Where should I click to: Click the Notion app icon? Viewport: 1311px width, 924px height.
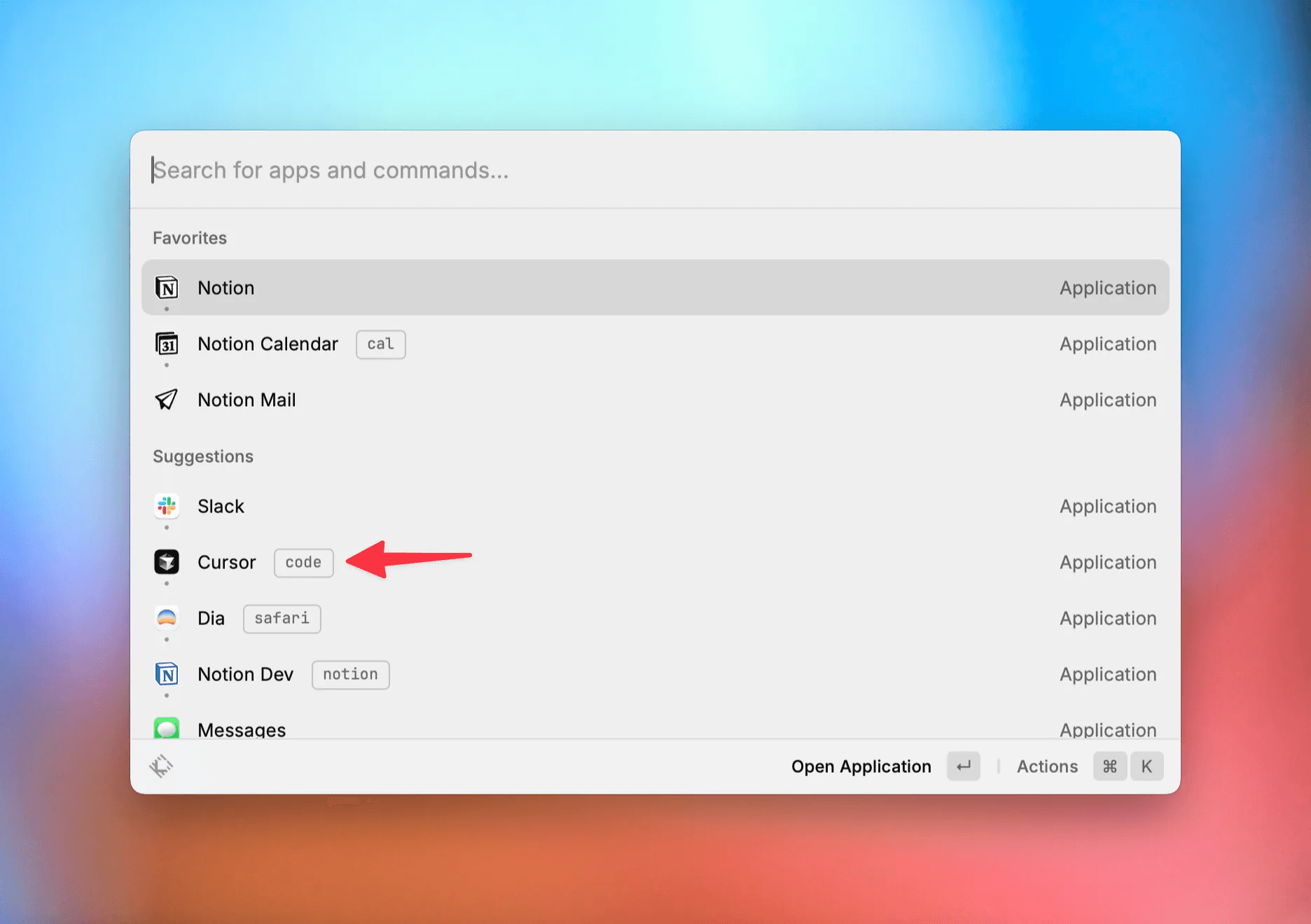coord(167,288)
